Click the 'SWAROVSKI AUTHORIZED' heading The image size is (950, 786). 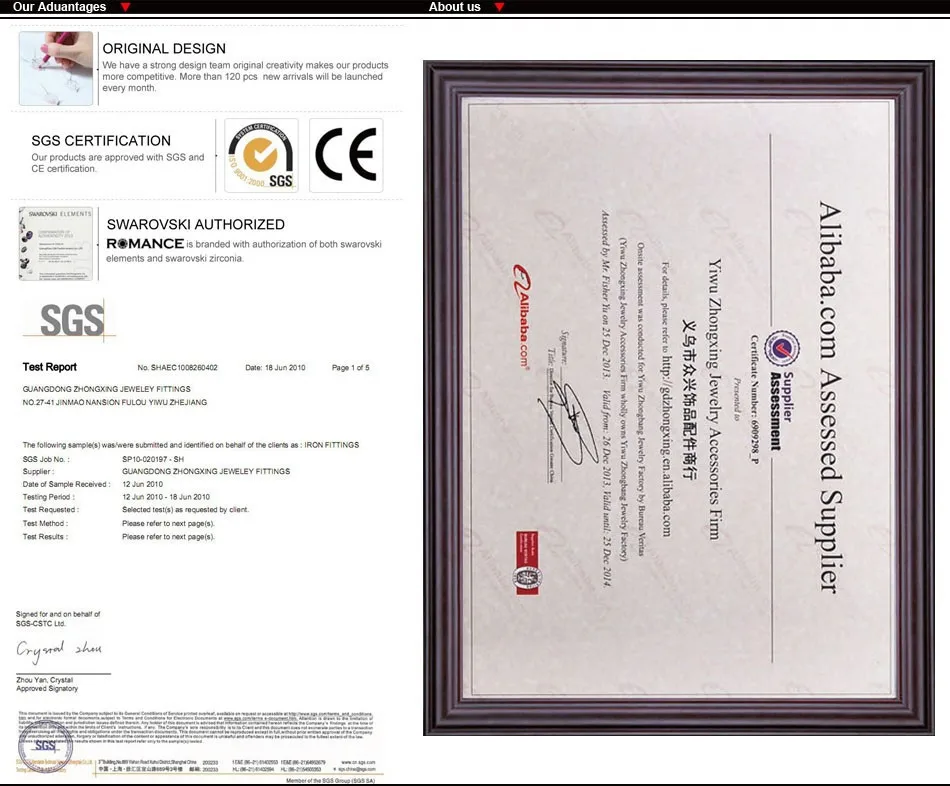coord(195,224)
